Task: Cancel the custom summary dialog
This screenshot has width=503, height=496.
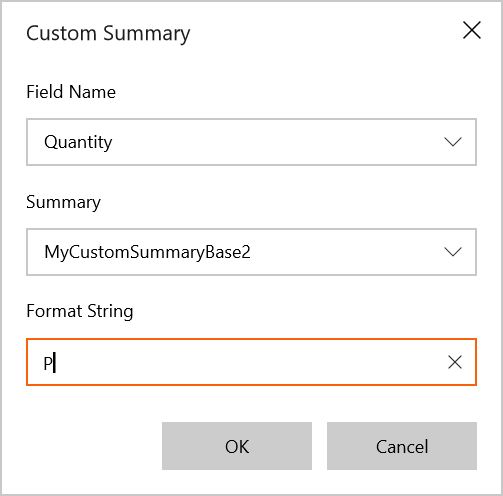Action: pyautogui.click(x=402, y=446)
